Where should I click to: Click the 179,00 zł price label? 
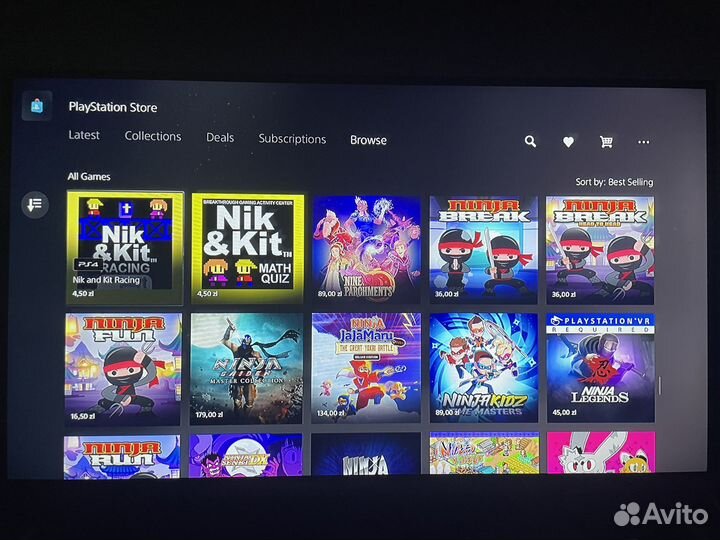(209, 415)
